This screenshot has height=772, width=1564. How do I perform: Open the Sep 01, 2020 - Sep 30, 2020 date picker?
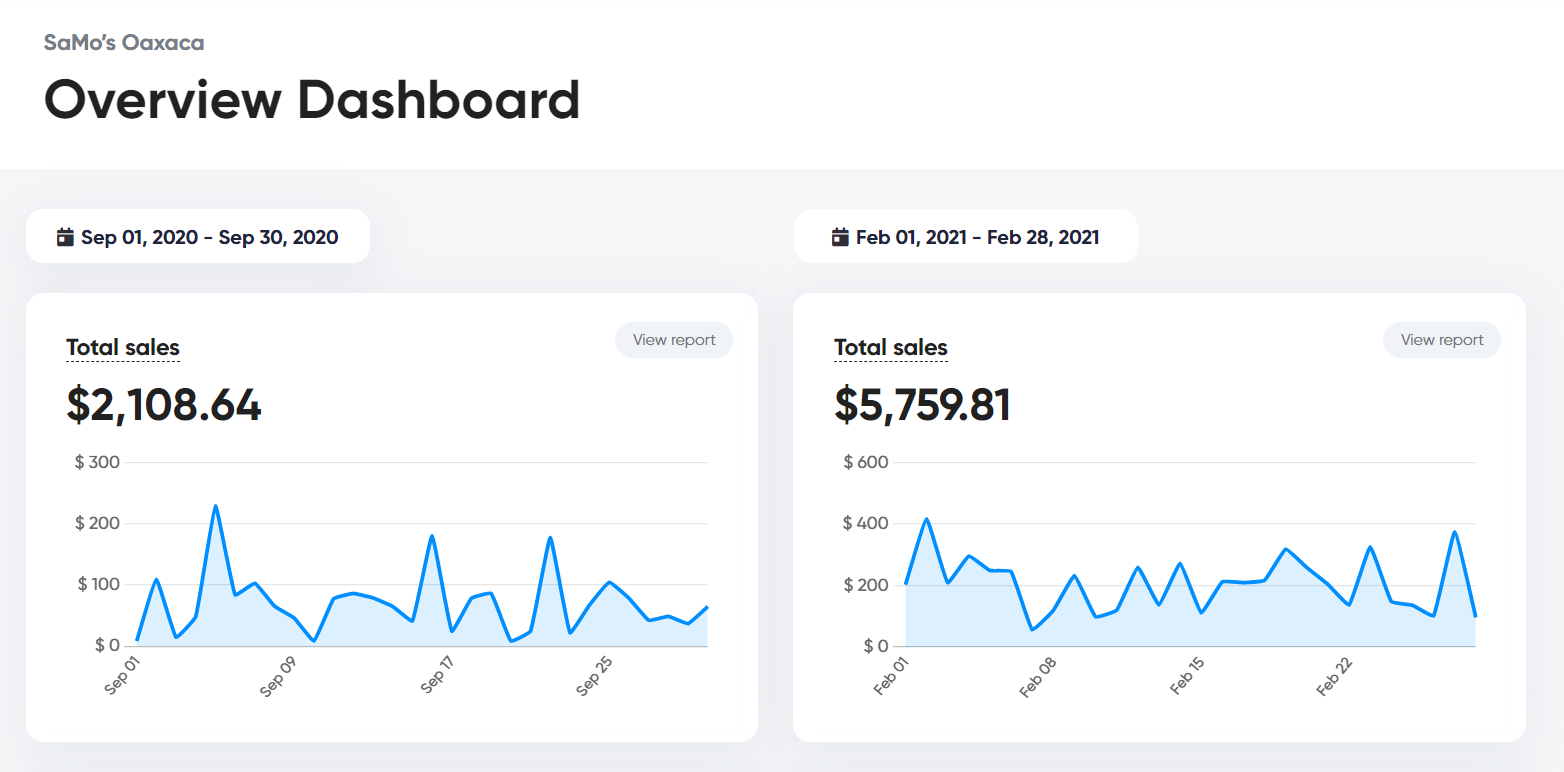[198, 236]
